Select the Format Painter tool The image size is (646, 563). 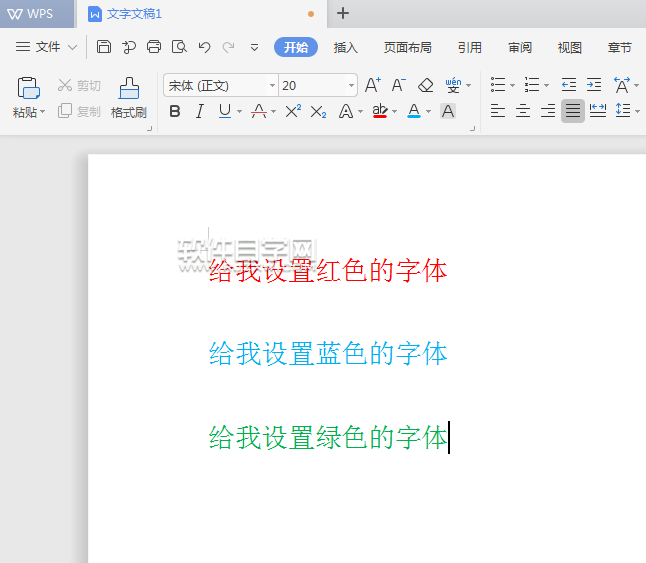pyautogui.click(x=129, y=98)
